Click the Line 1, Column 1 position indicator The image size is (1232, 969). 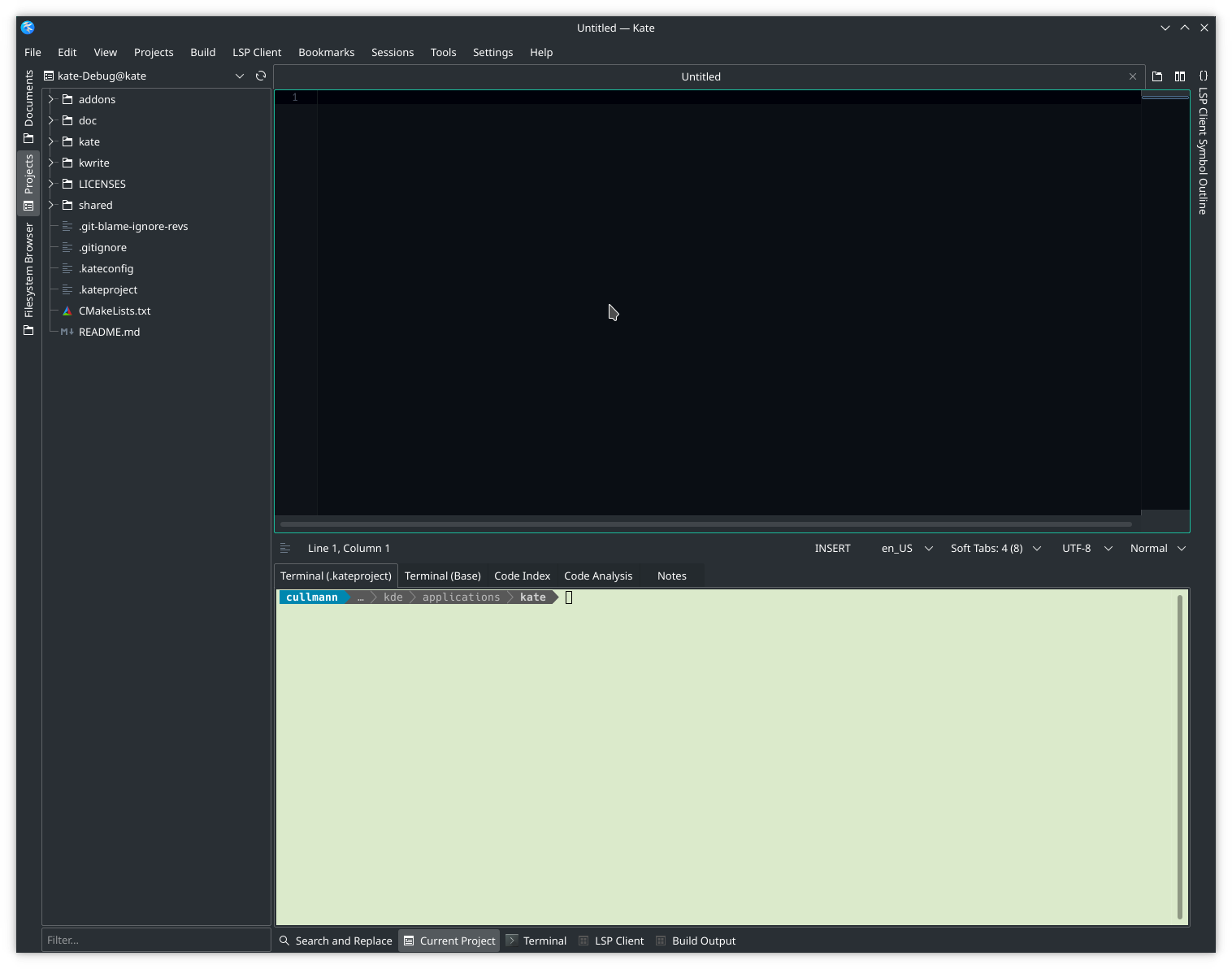[x=349, y=549]
